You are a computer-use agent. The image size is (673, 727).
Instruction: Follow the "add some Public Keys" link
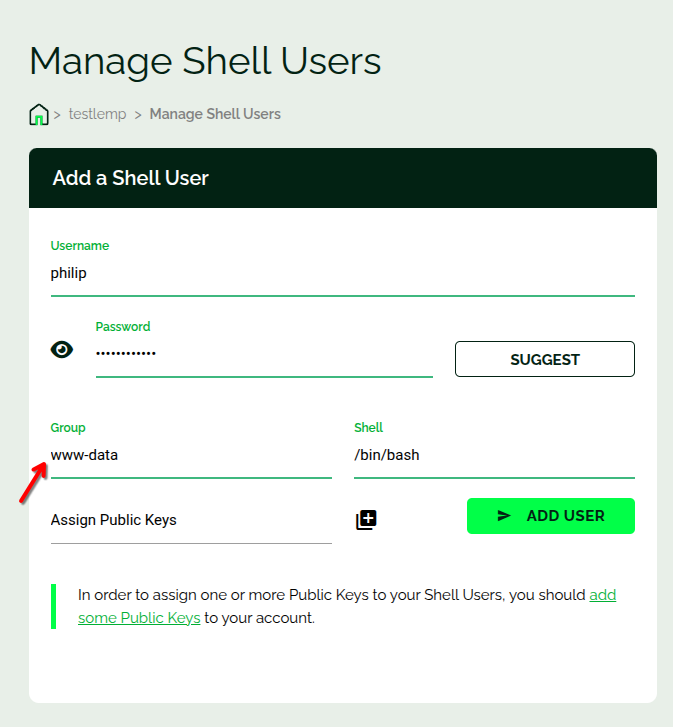[x=139, y=618]
